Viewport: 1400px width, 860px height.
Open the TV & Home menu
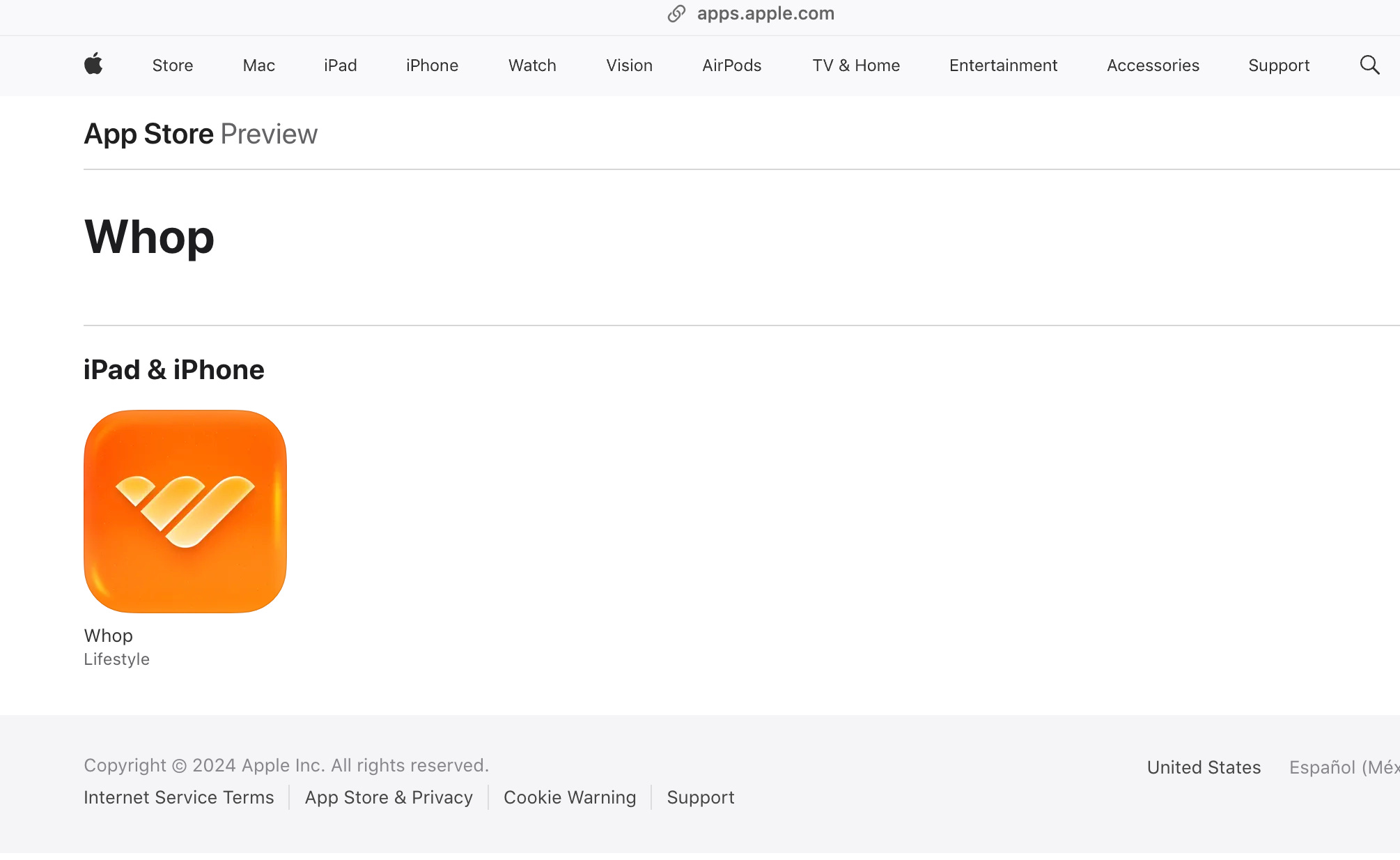click(856, 66)
